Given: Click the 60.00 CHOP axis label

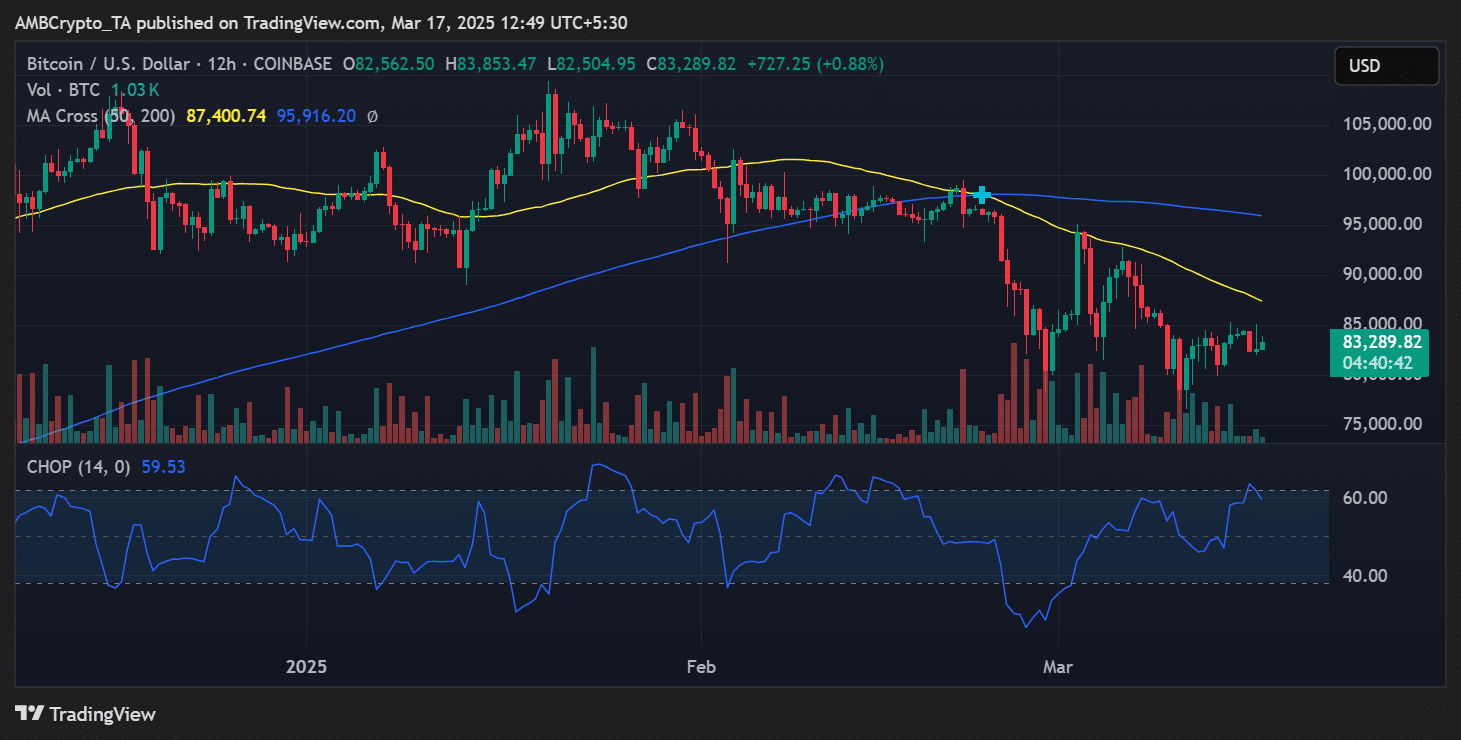Looking at the screenshot, I should pos(1365,498).
